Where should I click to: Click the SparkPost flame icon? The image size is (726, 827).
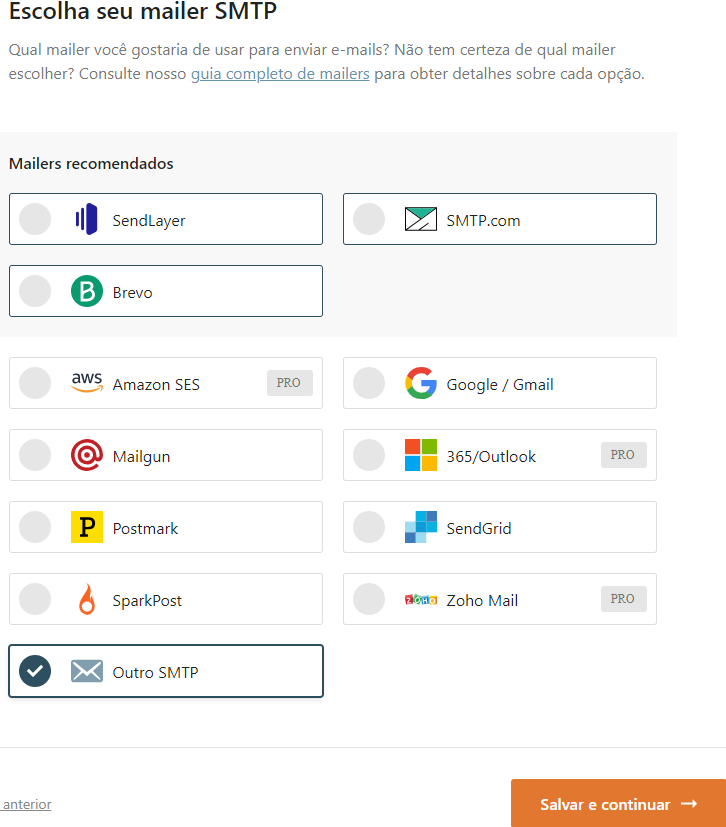(87, 599)
